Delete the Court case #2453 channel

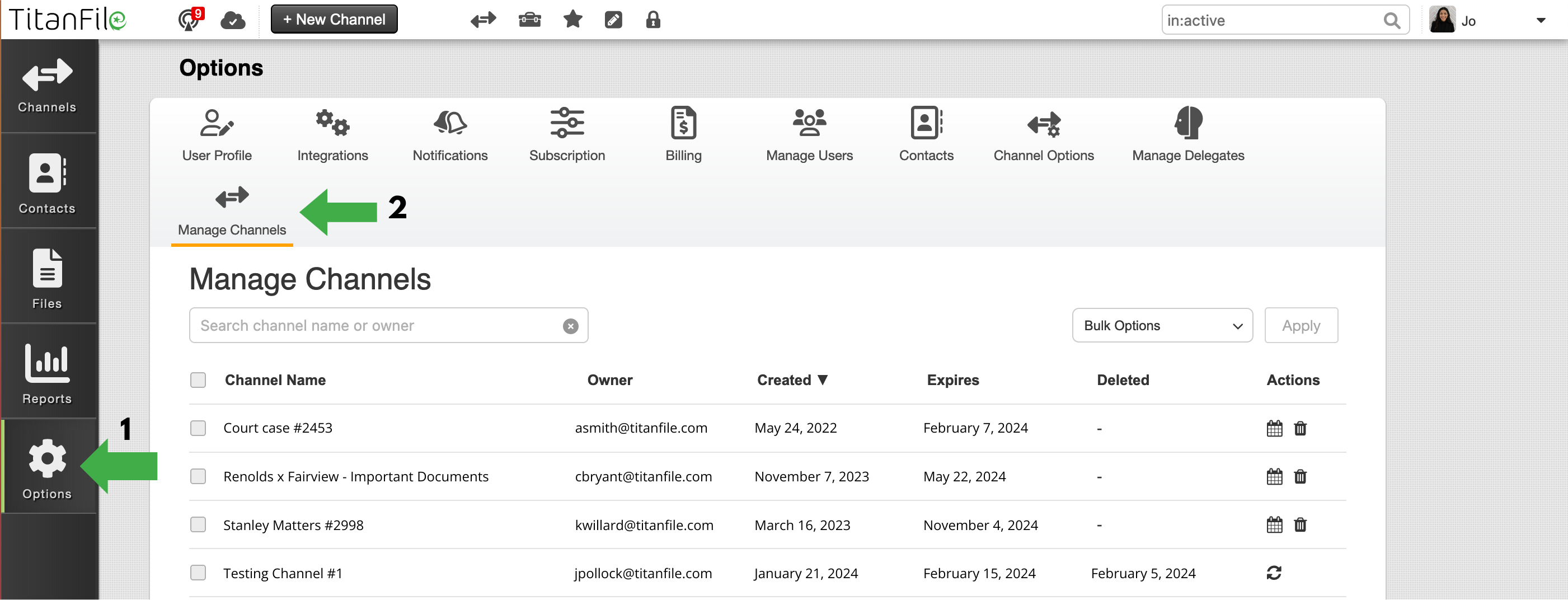[1300, 428]
